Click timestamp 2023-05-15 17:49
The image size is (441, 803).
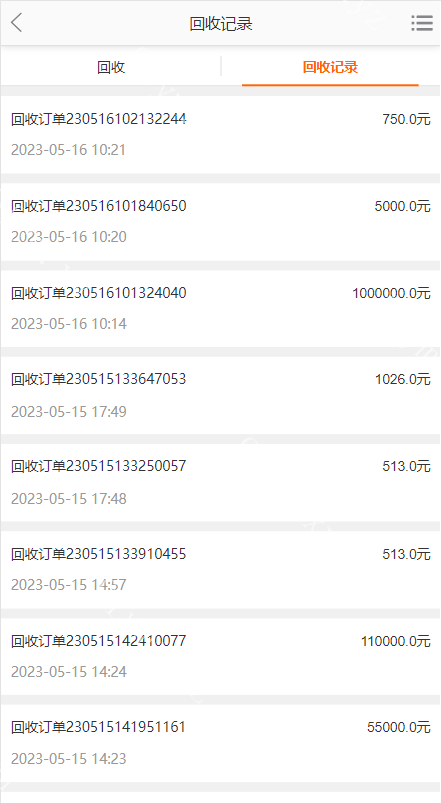(69, 412)
